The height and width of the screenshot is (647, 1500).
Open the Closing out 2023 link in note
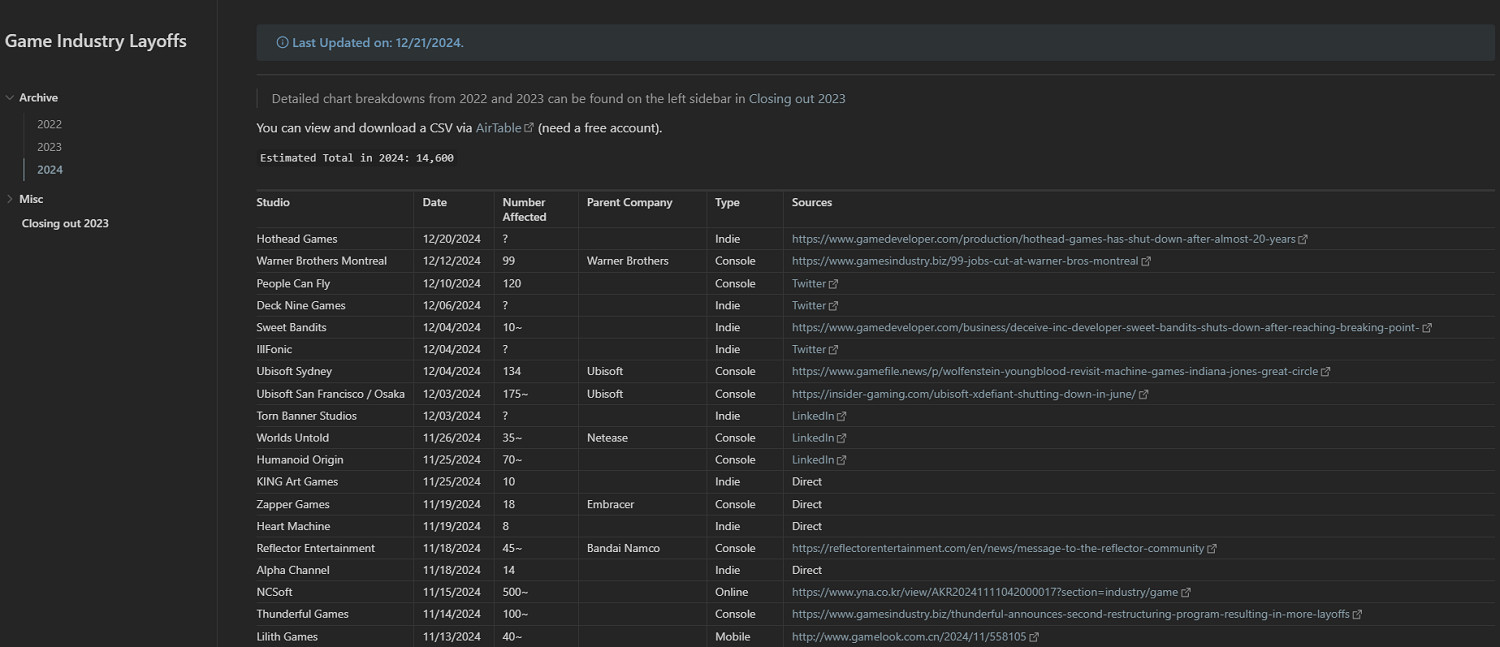pyautogui.click(x=796, y=99)
